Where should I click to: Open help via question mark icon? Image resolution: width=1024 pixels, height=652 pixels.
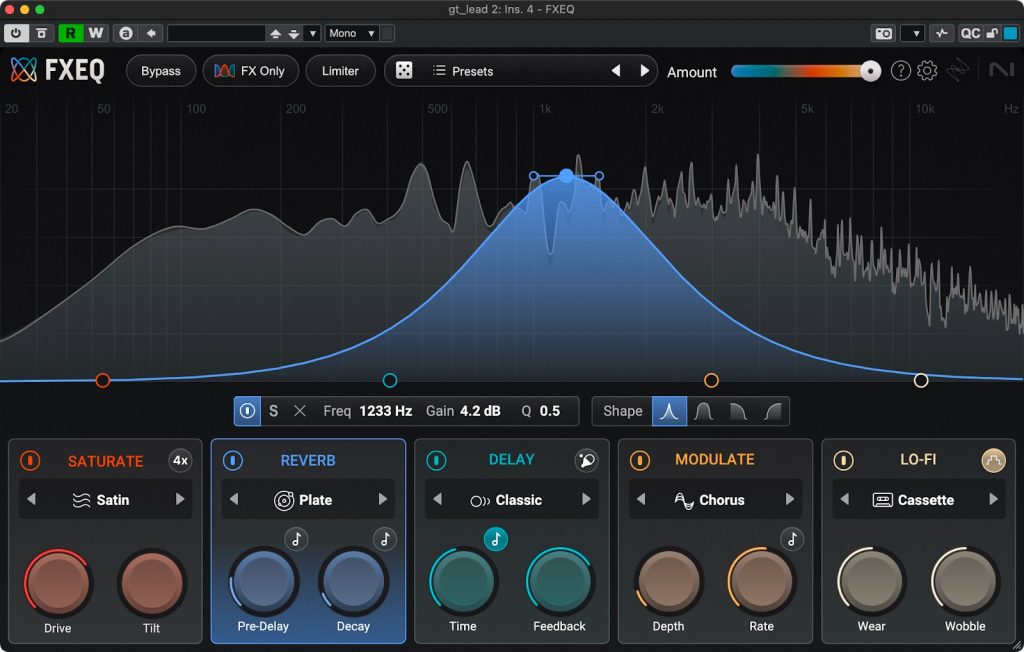900,71
